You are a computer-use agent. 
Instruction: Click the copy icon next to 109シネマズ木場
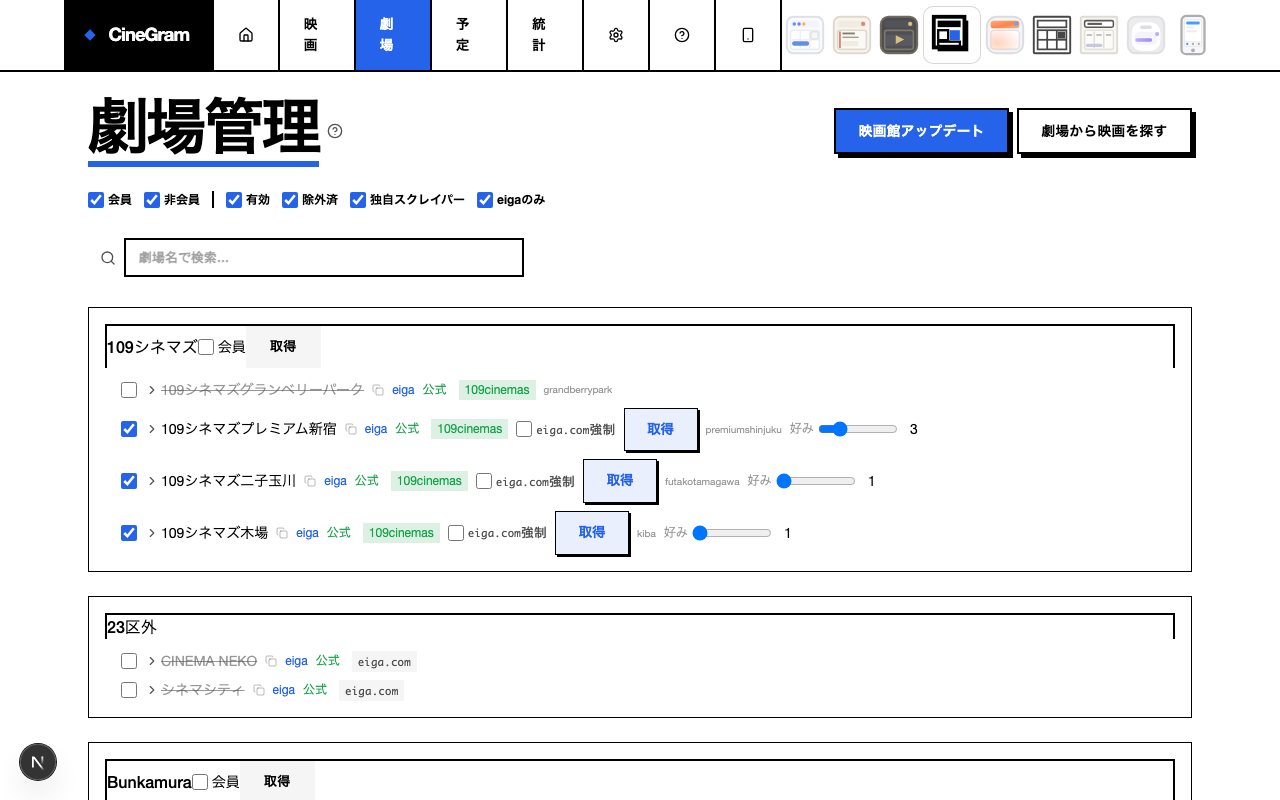[283, 532]
